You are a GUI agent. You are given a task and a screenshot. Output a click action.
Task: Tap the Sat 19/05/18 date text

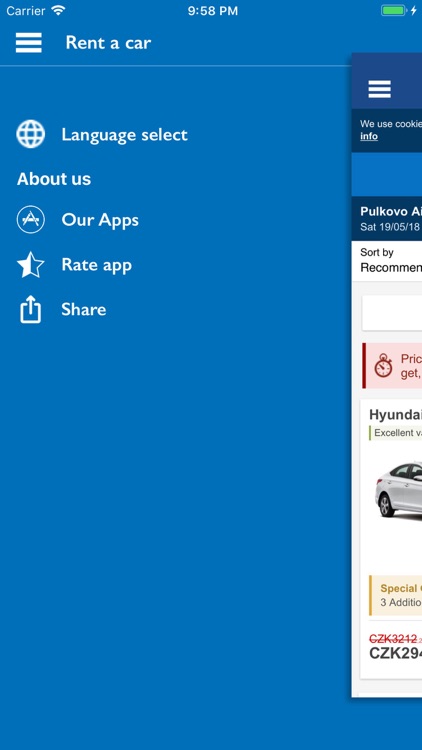pyautogui.click(x=390, y=227)
